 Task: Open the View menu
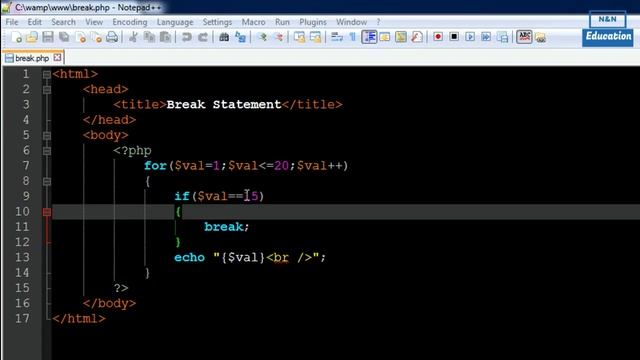tap(94, 22)
